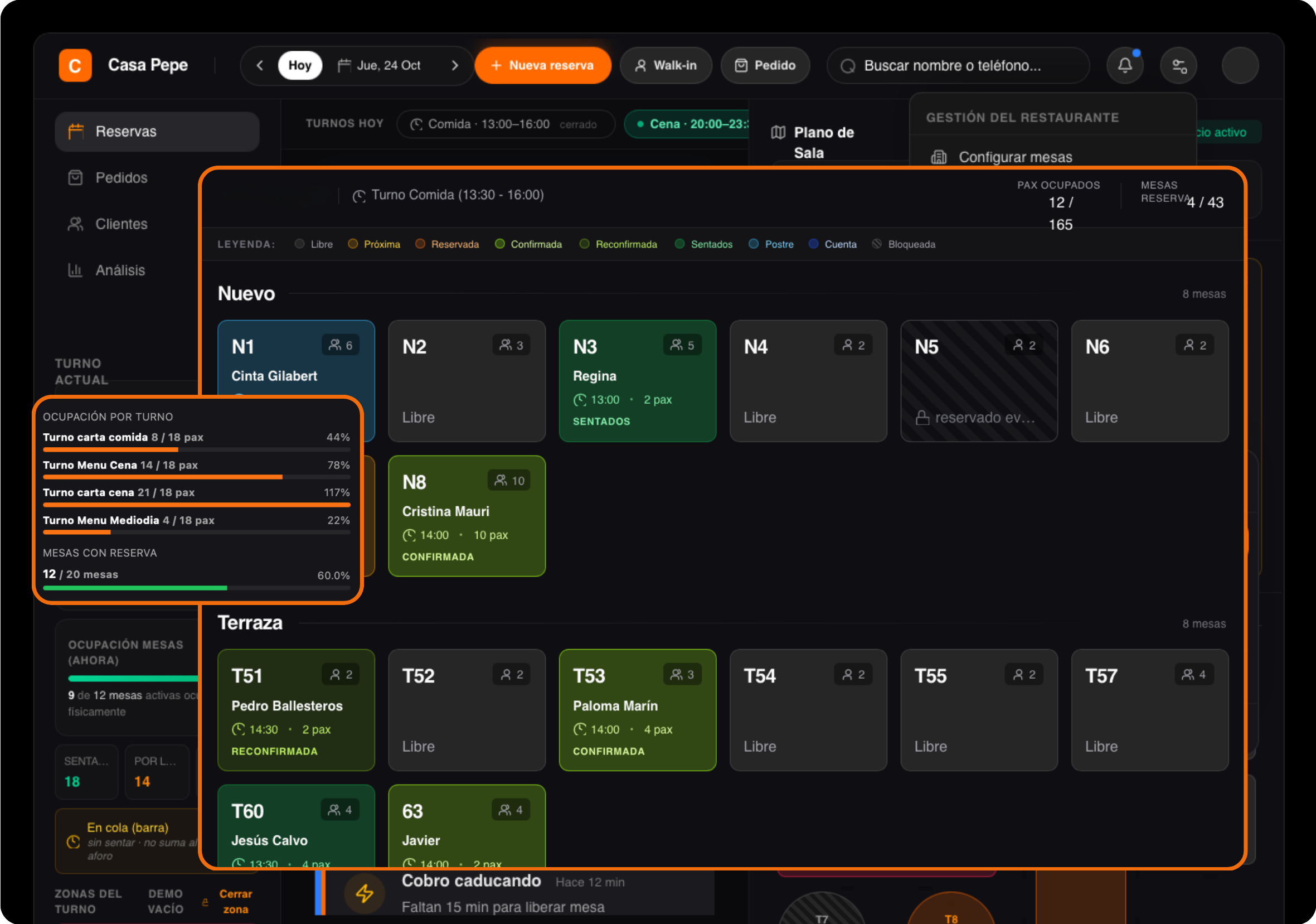The width and height of the screenshot is (1316, 924).
Task: Click the Jue, 24 Oct date picker
Action: click(380, 65)
